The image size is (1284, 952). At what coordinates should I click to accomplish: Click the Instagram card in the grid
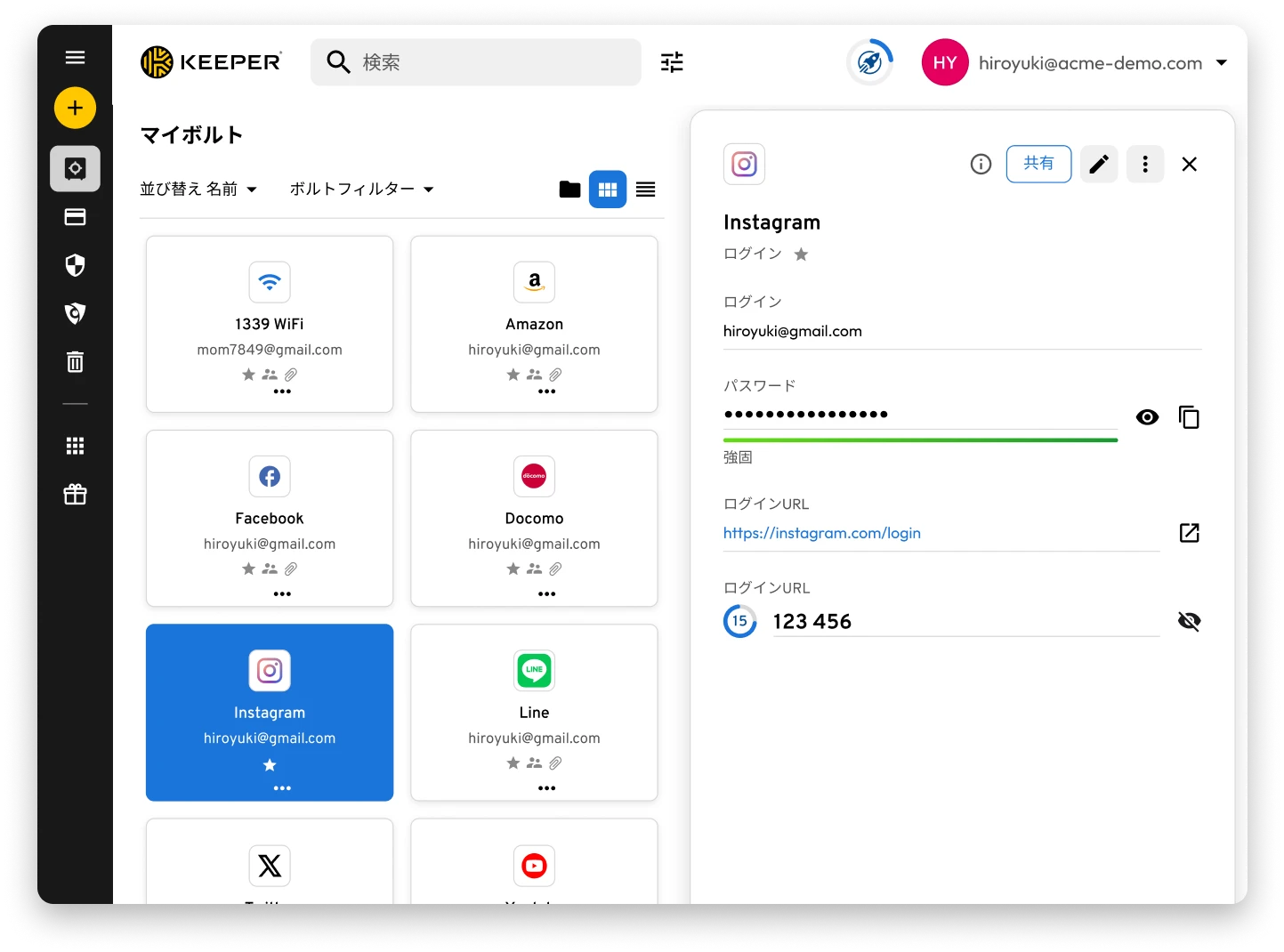coord(270,713)
